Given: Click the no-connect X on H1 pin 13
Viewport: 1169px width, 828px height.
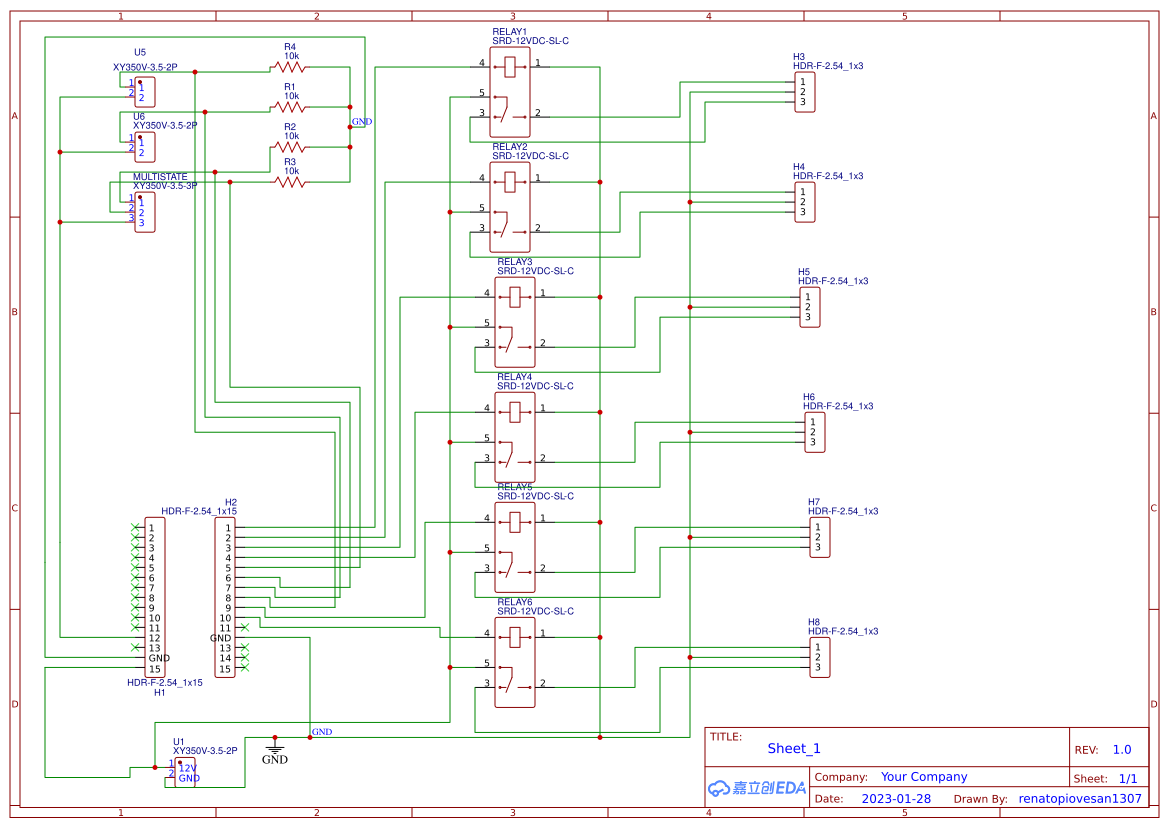Looking at the screenshot, I should coord(134,648).
